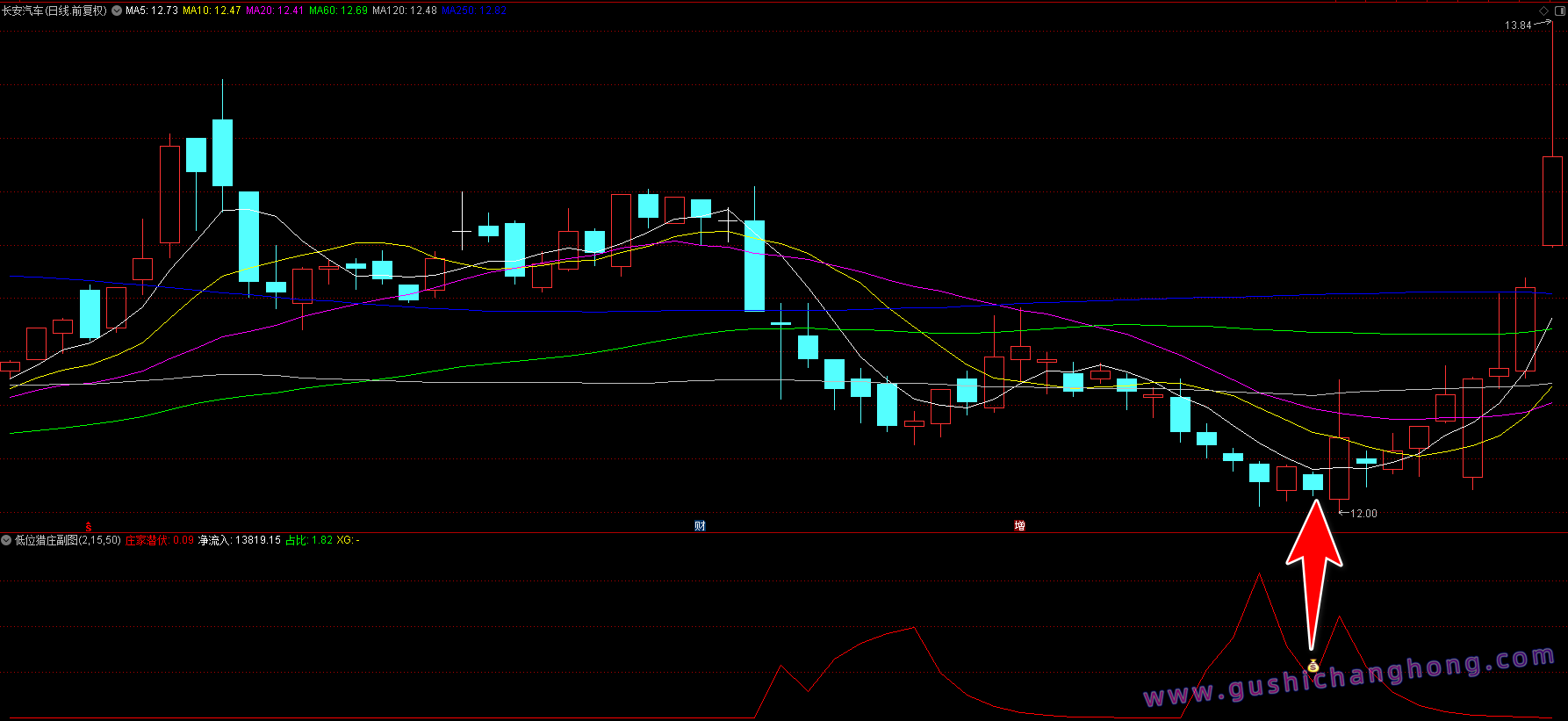Viewport: 1568px width, 721px height.
Task: Click the 13.84 high price label
Action: click(x=1517, y=25)
